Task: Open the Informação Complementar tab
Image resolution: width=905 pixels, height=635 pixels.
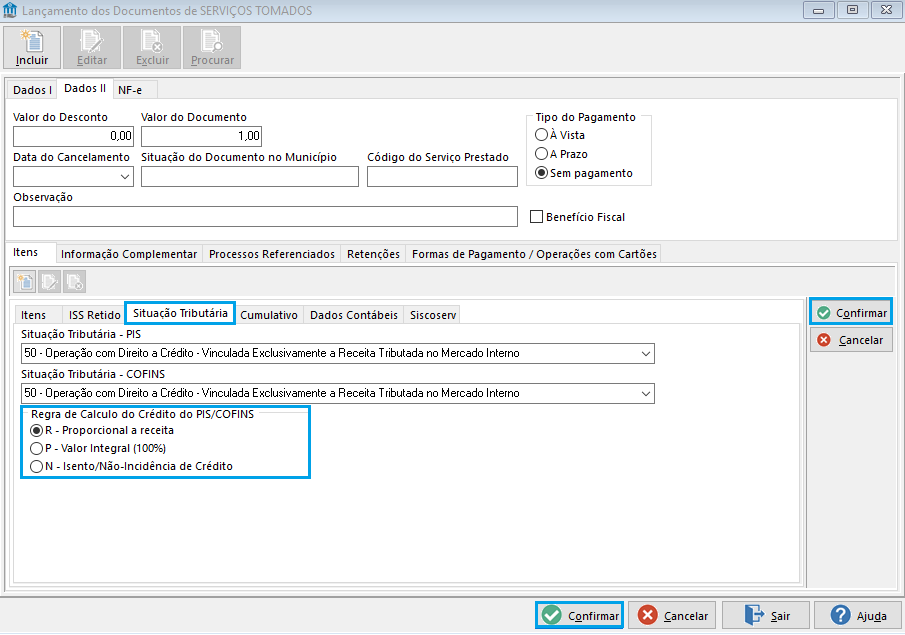Action: pyautogui.click(x=129, y=254)
